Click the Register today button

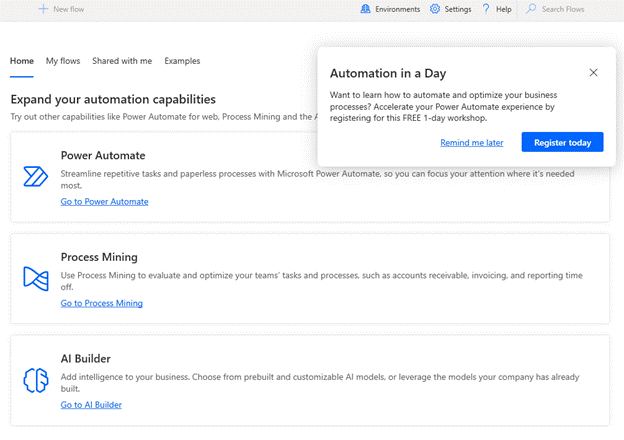tap(562, 142)
